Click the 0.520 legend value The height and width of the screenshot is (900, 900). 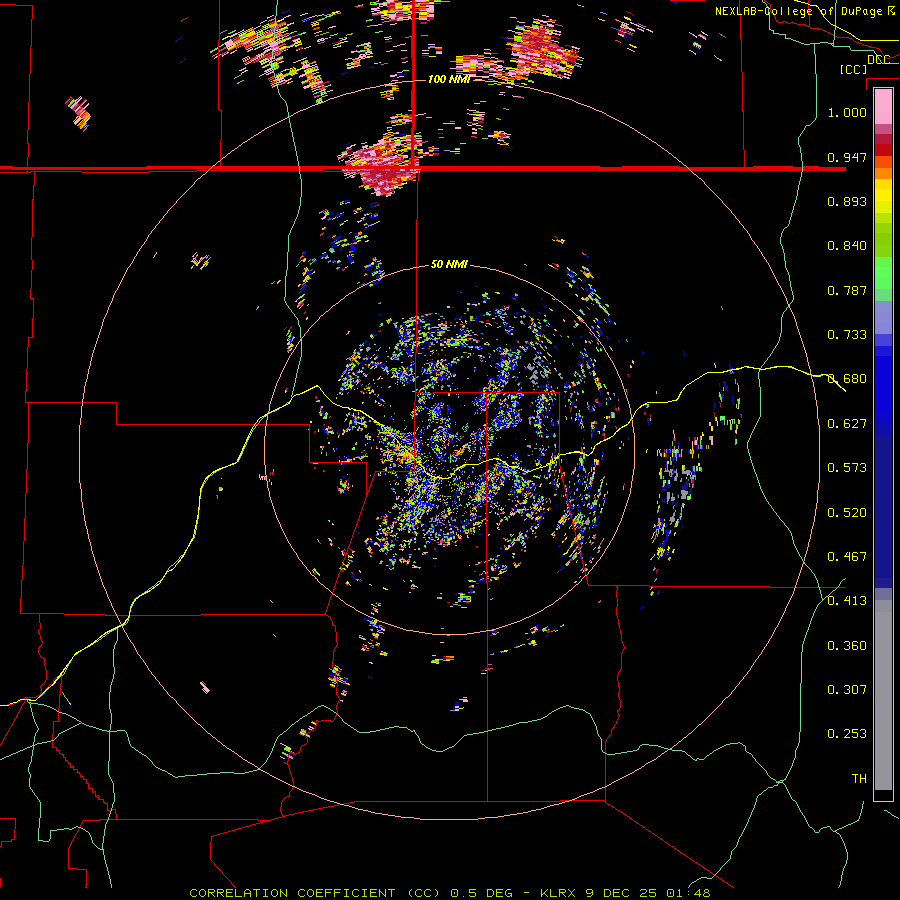[847, 513]
